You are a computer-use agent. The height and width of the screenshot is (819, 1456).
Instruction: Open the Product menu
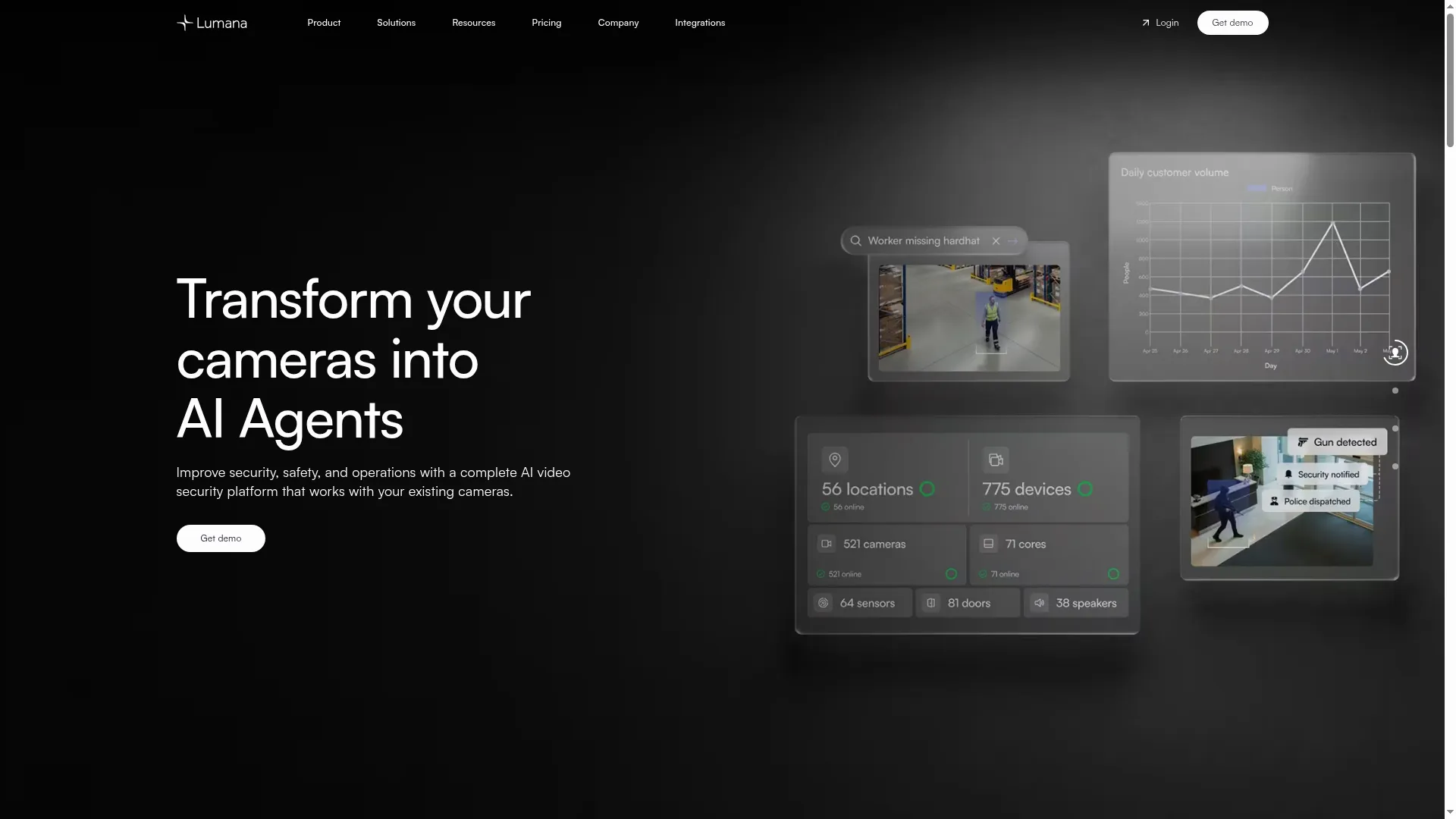[324, 23]
